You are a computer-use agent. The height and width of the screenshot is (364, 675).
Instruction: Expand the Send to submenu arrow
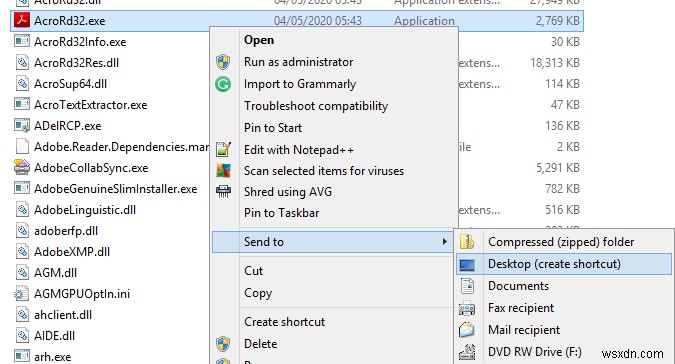[444, 242]
